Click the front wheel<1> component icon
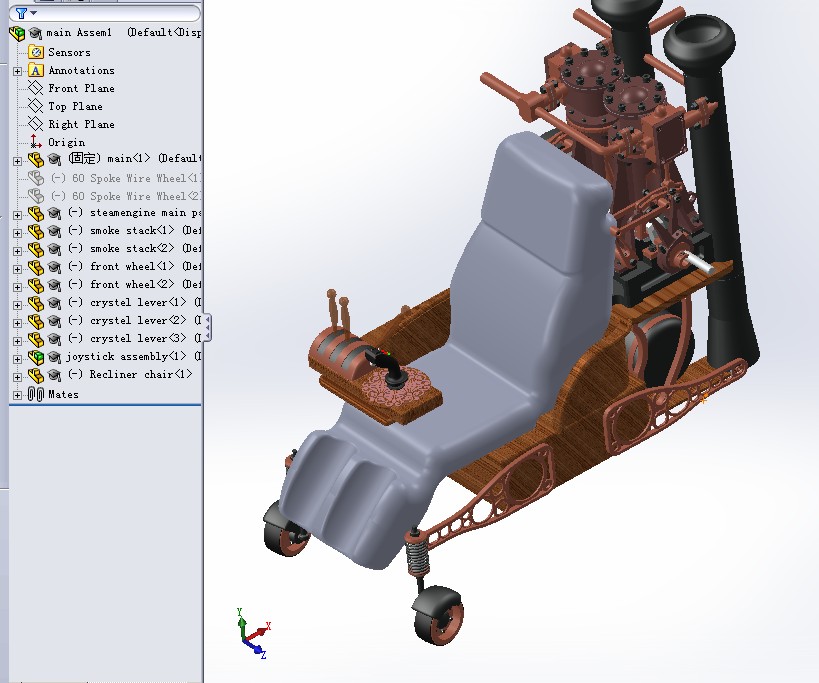The width and height of the screenshot is (819, 683). pos(36,267)
